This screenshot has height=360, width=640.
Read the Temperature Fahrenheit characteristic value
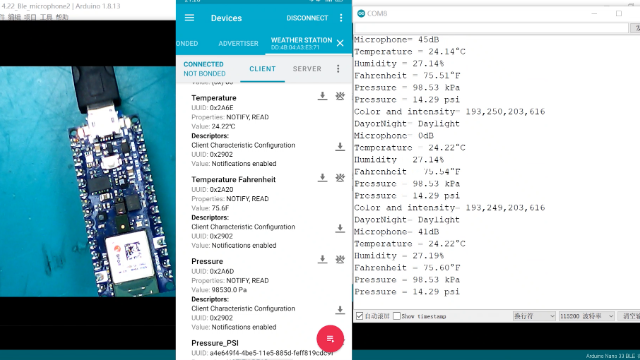[x=322, y=178]
